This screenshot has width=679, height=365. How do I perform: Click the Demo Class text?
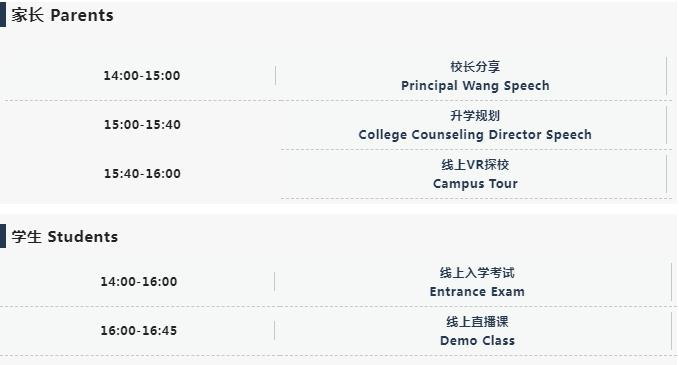477,341
